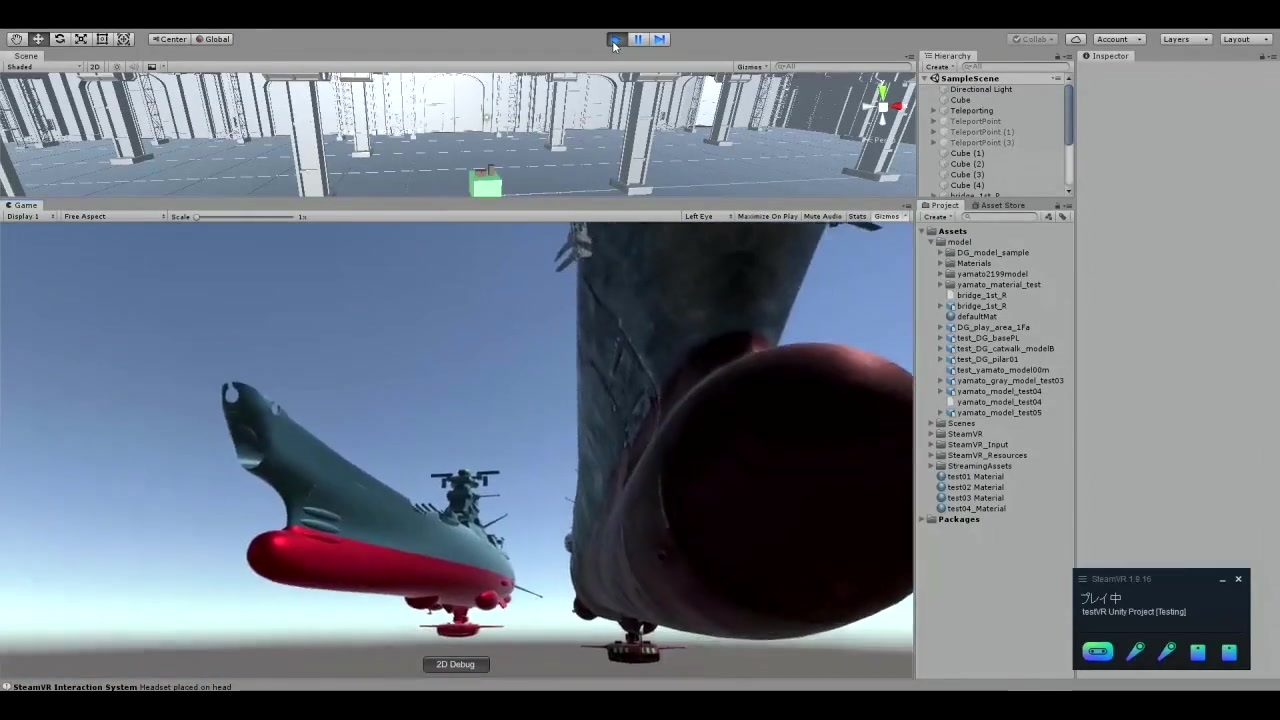Expand the SteamVR folder
The width and height of the screenshot is (1280, 720).
point(932,434)
